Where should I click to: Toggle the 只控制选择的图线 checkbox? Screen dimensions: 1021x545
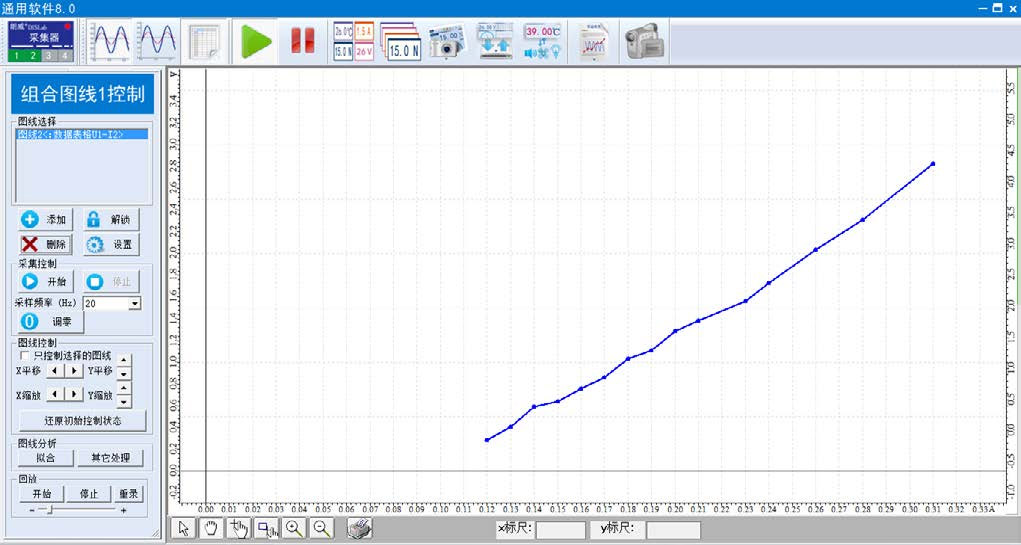click(26, 355)
